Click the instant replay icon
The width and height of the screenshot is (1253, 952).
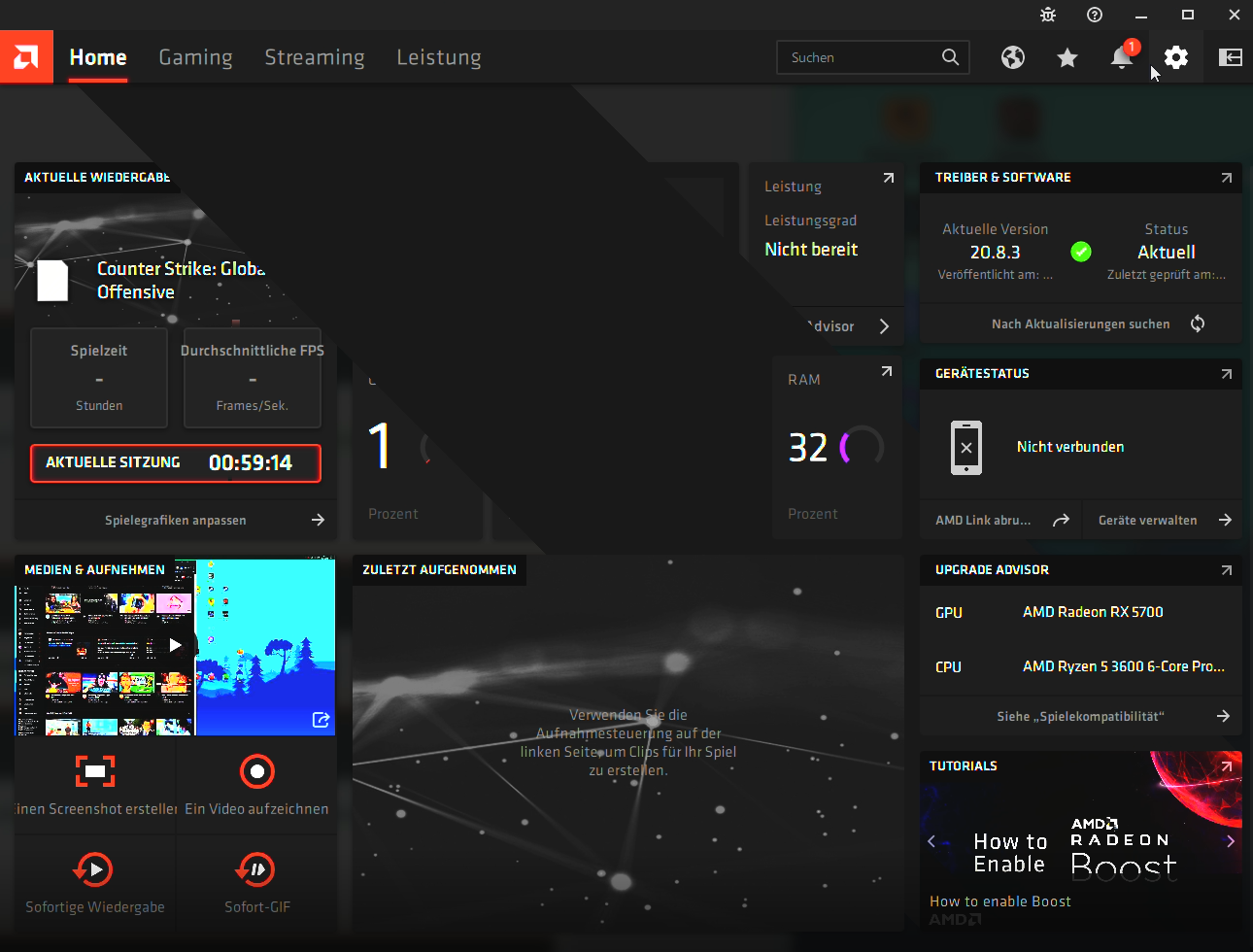(94, 869)
